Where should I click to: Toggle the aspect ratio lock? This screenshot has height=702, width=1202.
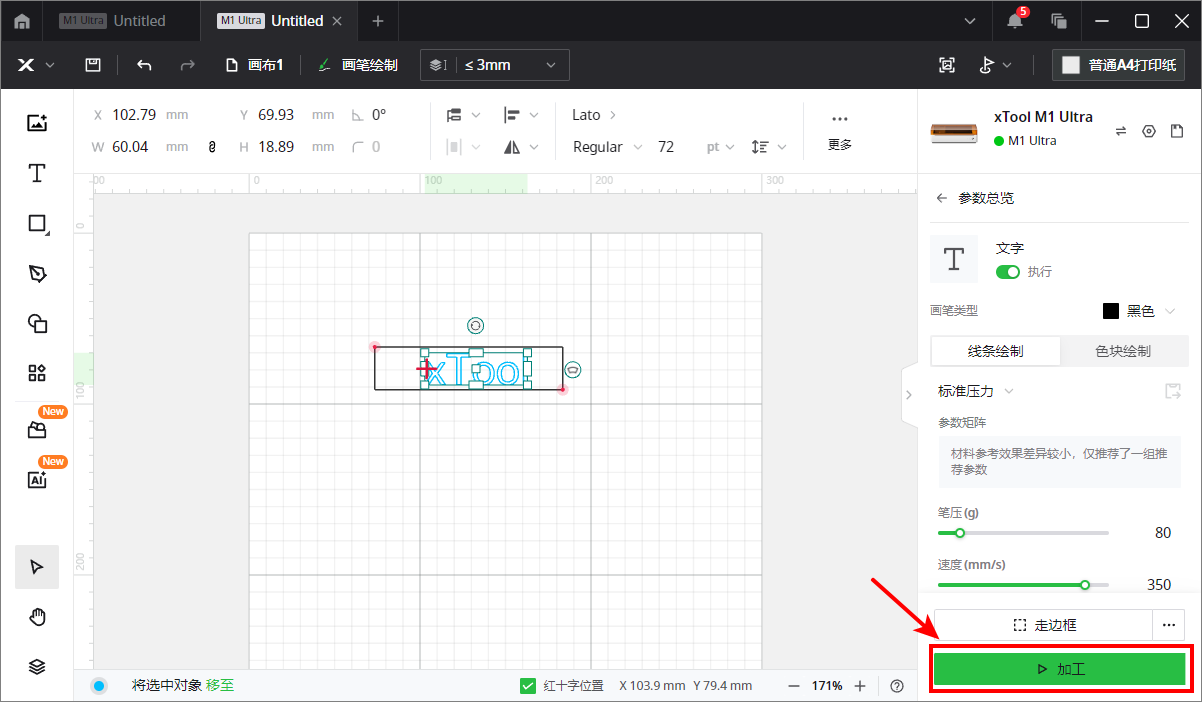tap(212, 147)
